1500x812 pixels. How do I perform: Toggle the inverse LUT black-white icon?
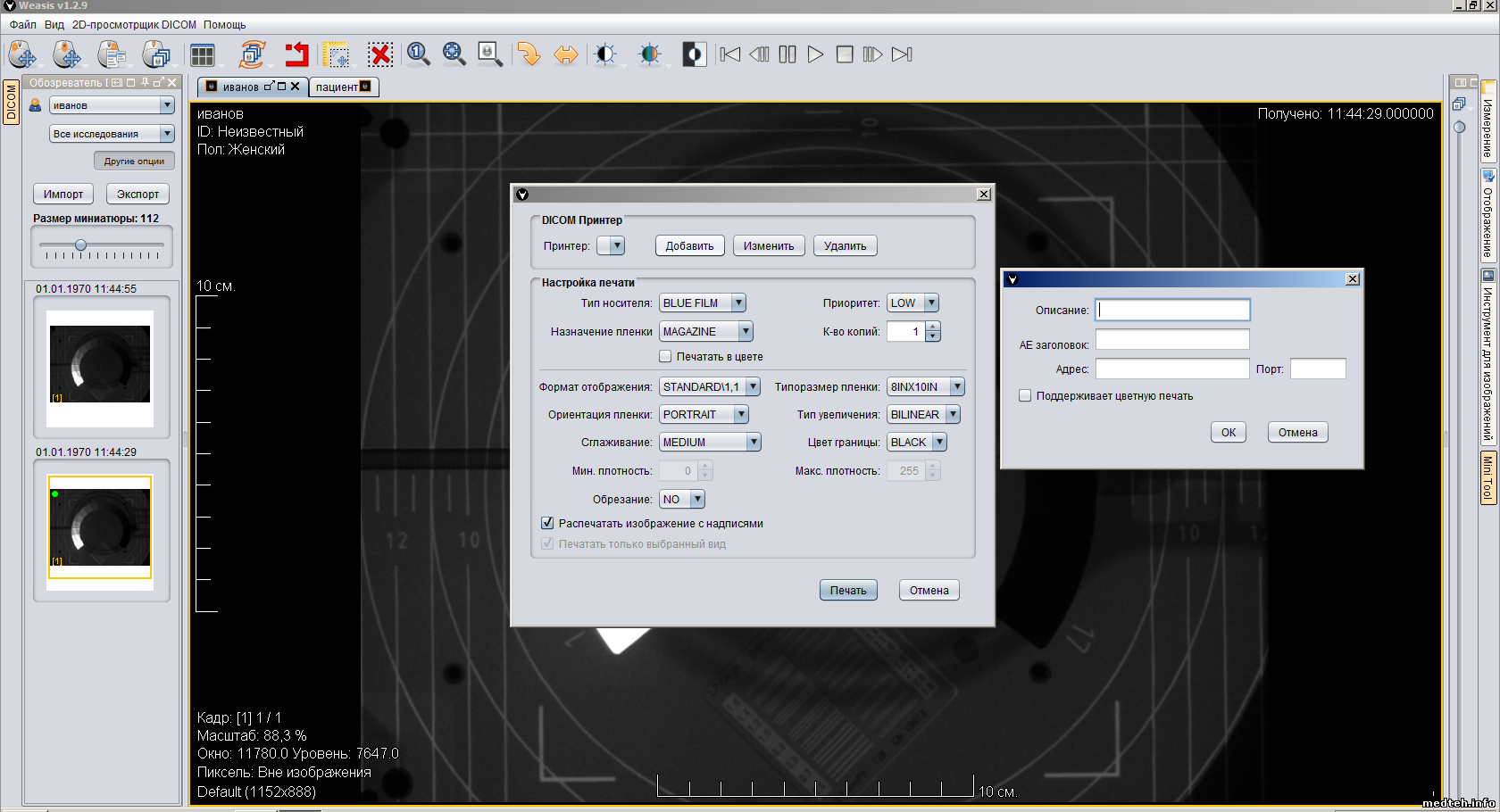coord(694,55)
